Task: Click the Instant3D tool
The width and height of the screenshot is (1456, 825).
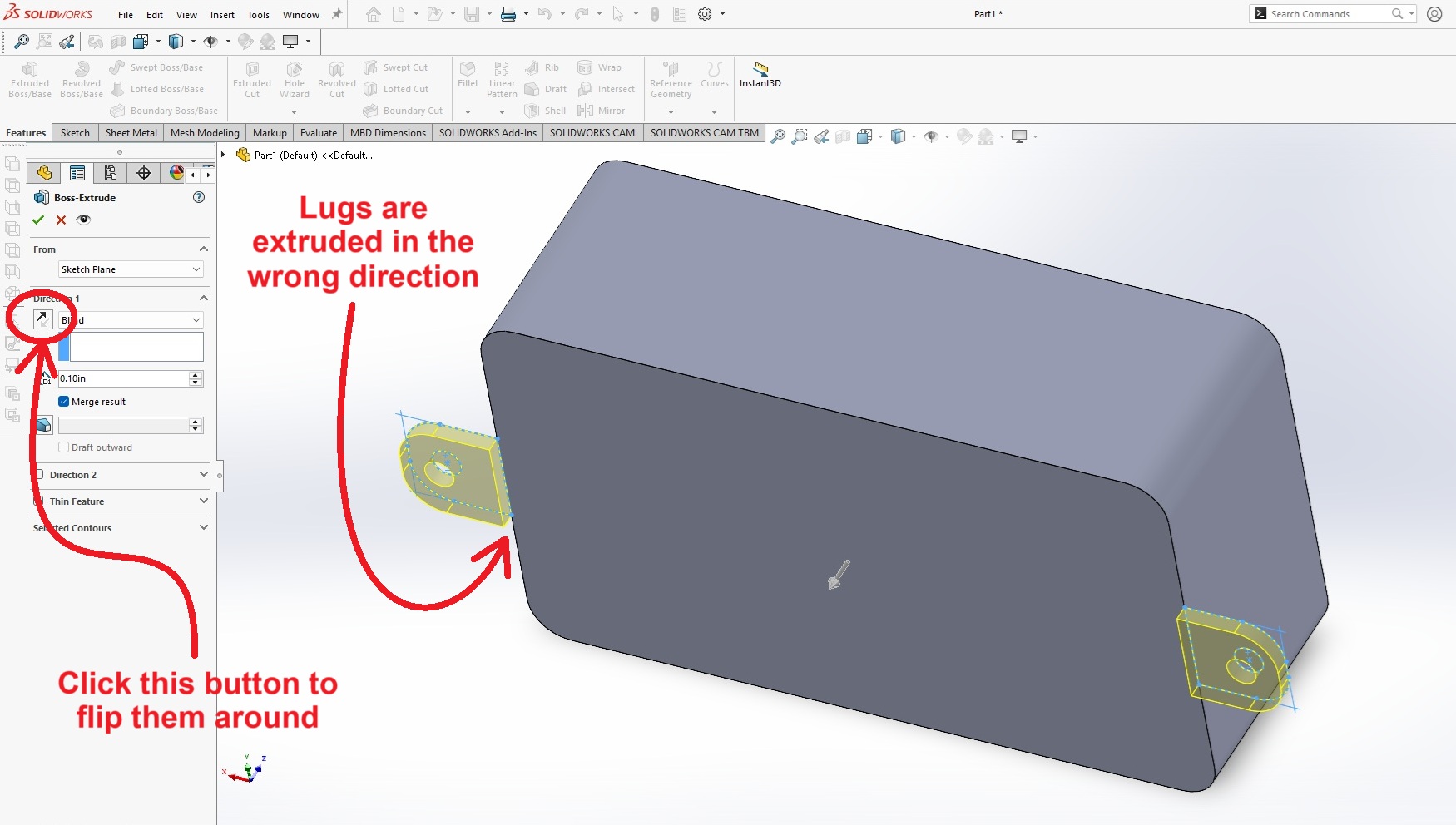Action: click(x=760, y=74)
